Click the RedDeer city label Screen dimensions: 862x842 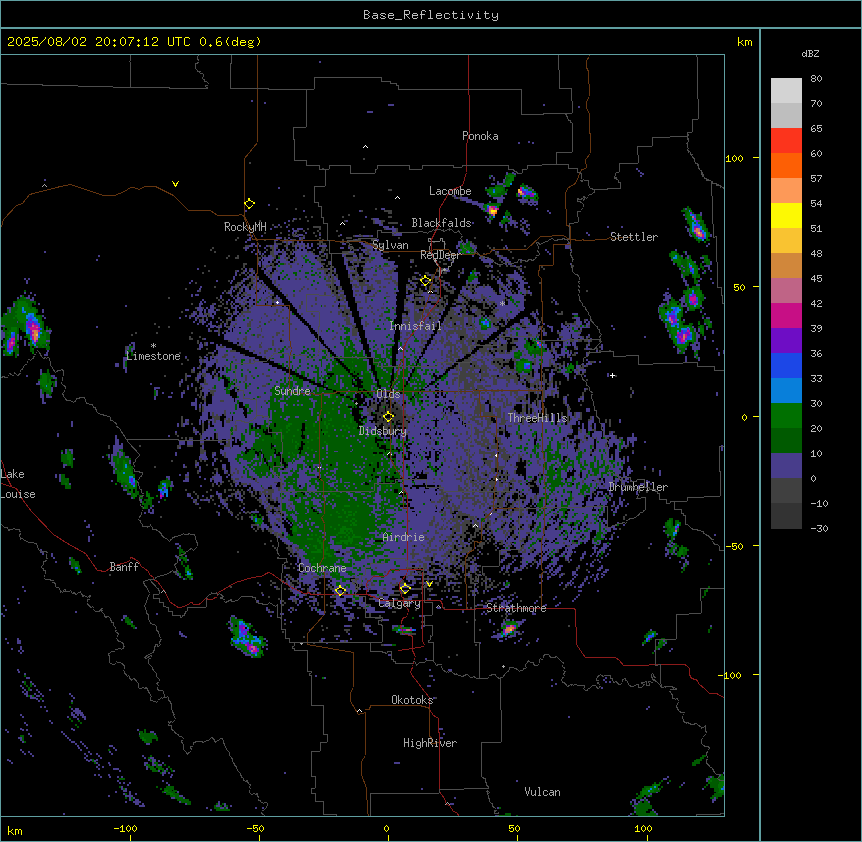tap(440, 255)
